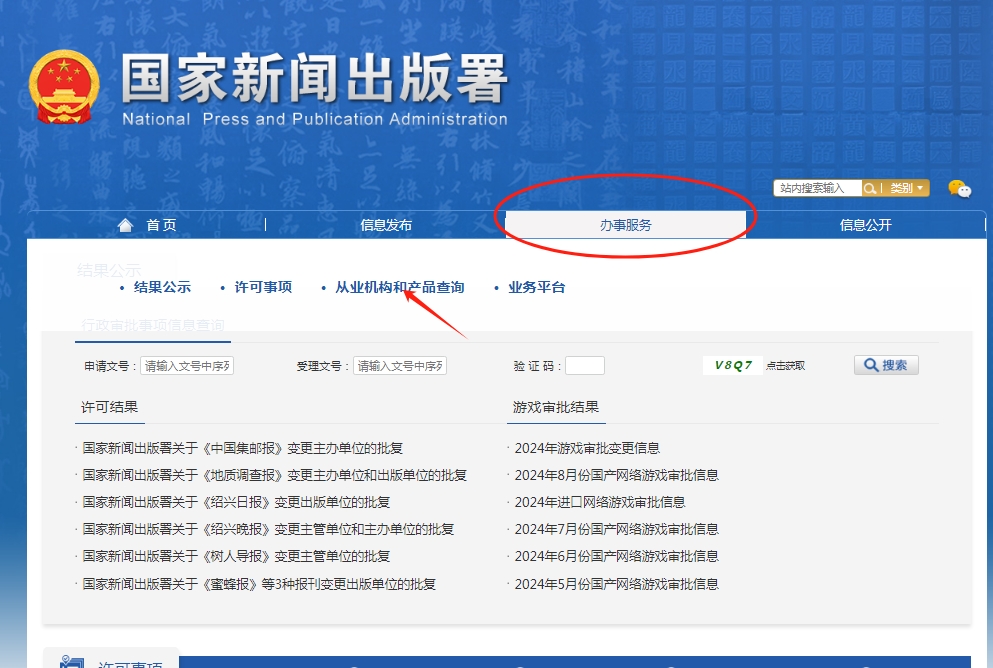
Task: Open the 信息公开 navigation tab
Action: (865, 225)
